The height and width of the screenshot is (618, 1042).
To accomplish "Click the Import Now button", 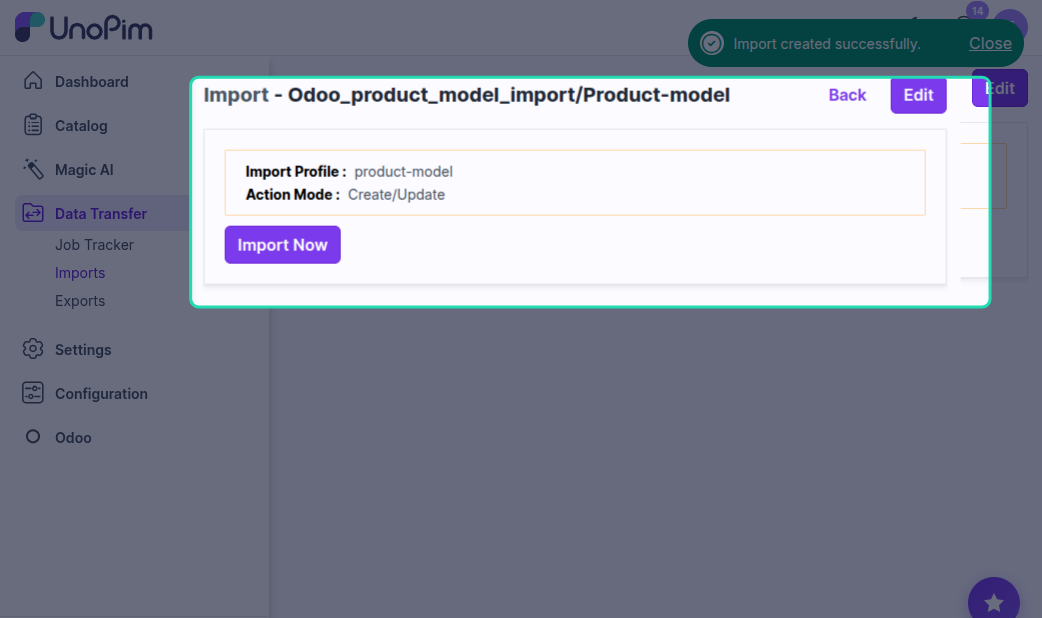I will tap(282, 245).
